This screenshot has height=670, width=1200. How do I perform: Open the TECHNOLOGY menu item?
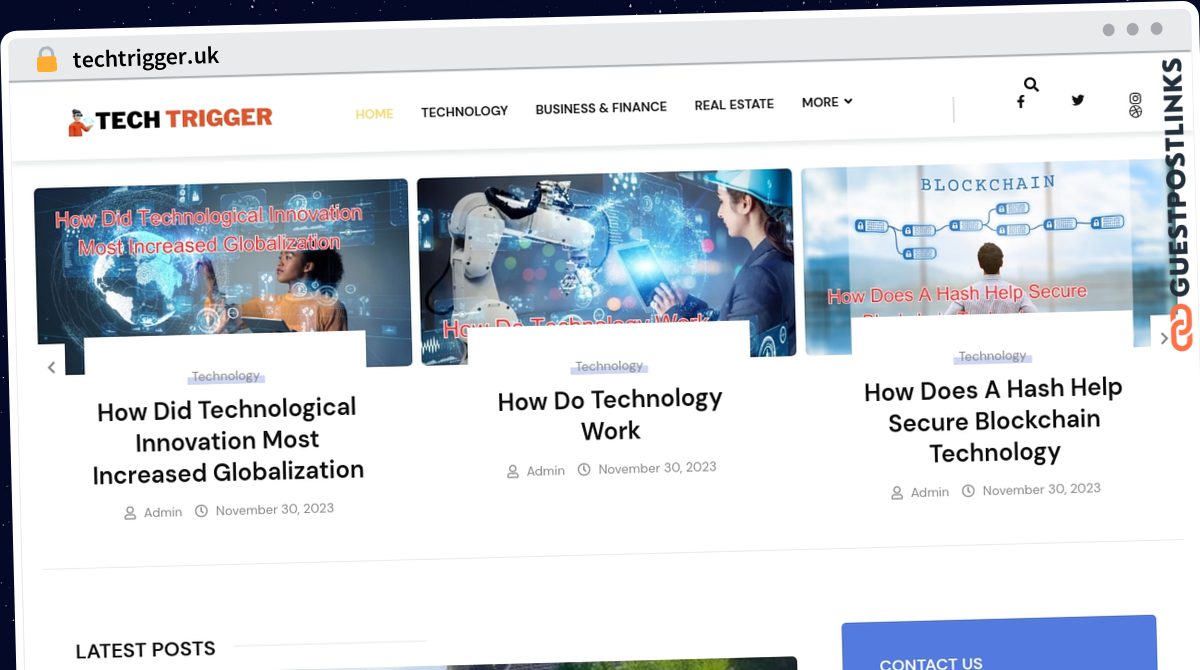tap(464, 111)
